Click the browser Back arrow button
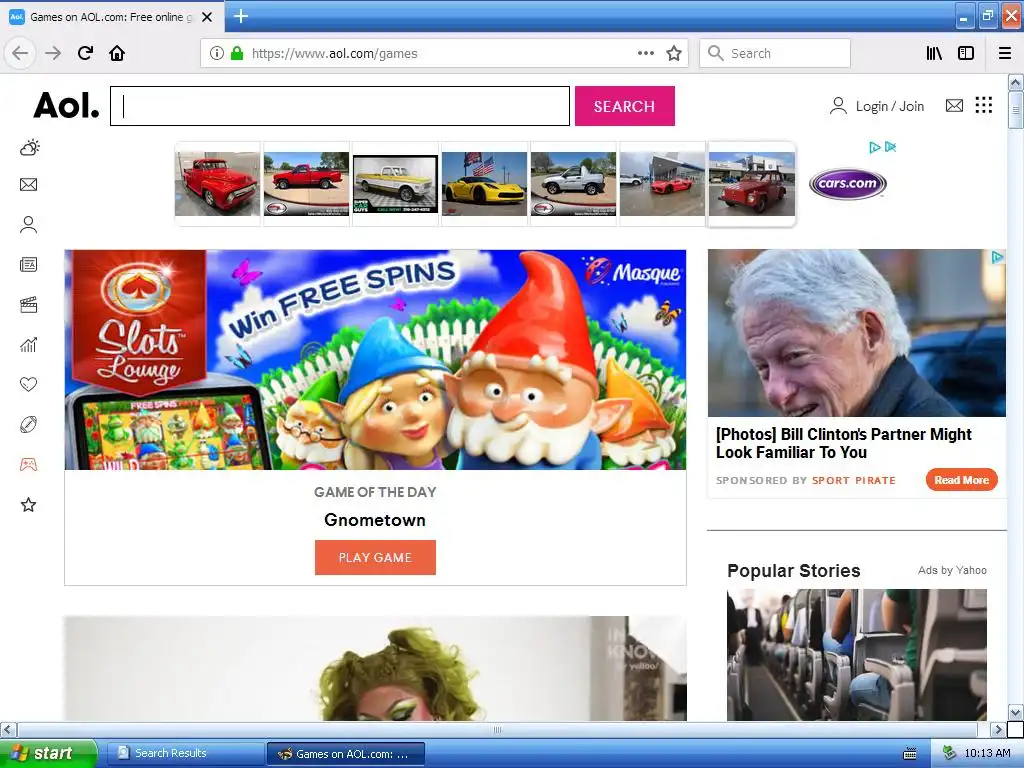Image resolution: width=1024 pixels, height=768 pixels. pyautogui.click(x=20, y=53)
